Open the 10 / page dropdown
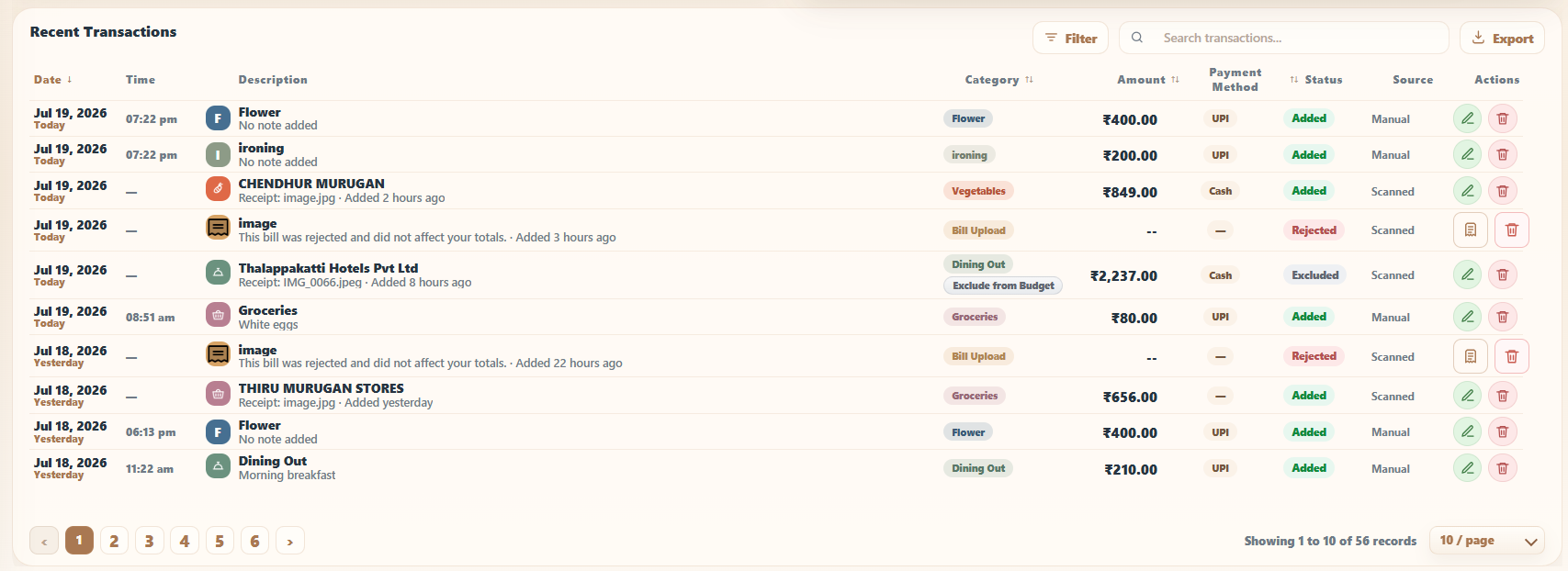 (x=1487, y=541)
